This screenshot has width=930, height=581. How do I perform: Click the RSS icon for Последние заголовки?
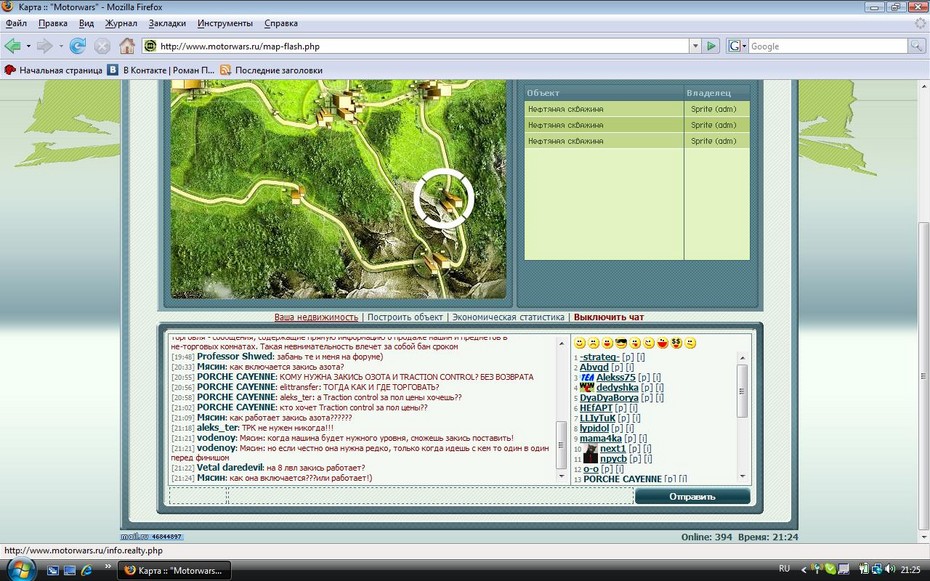point(225,70)
